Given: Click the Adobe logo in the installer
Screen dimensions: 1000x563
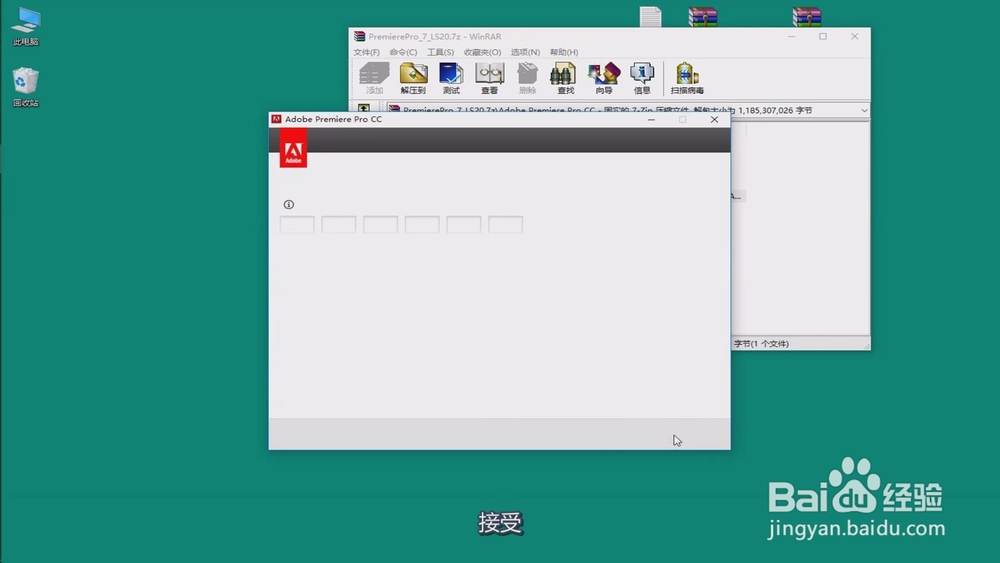Looking at the screenshot, I should point(293,149).
